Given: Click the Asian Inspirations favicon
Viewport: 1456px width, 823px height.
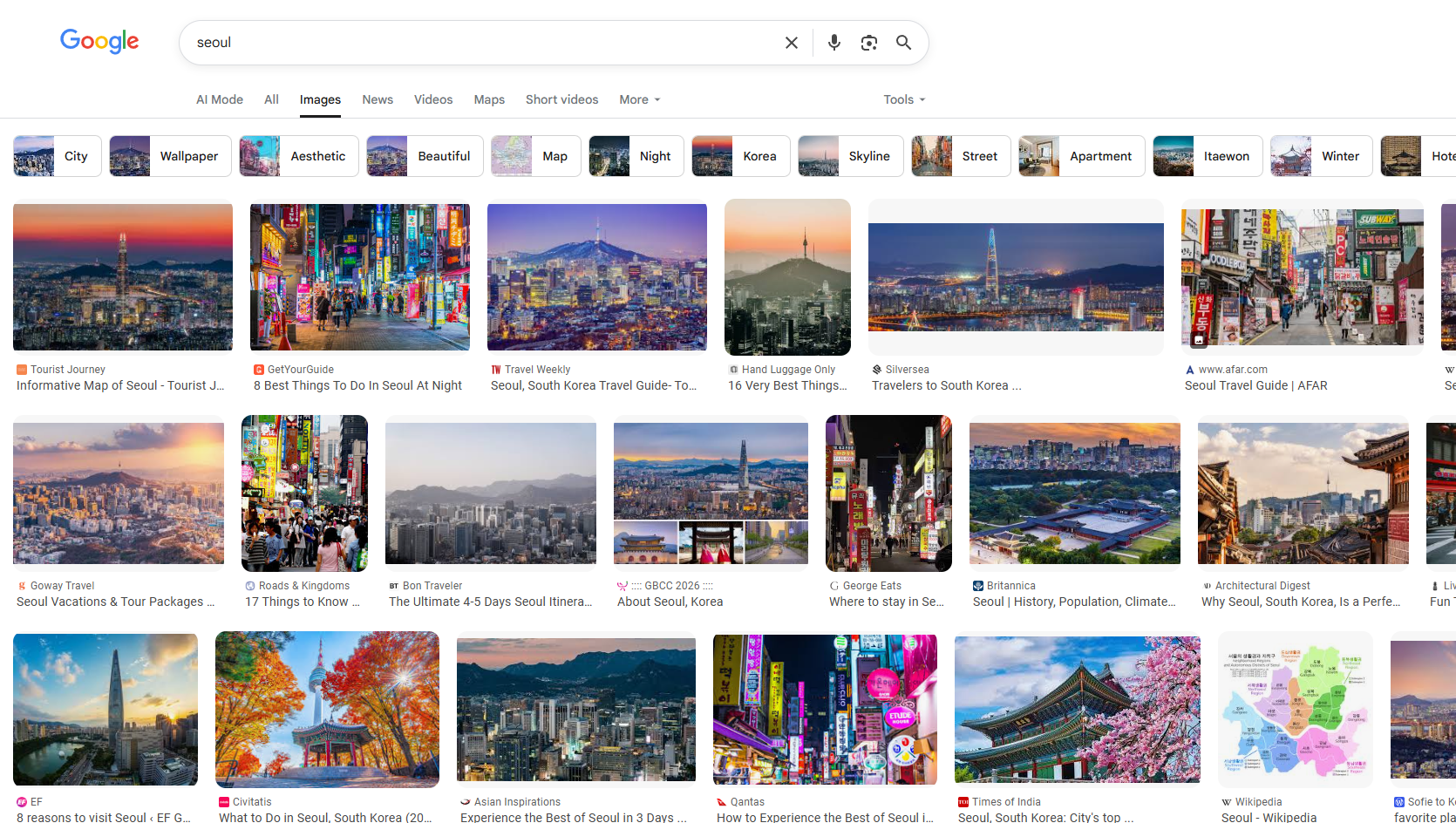Looking at the screenshot, I should tap(466, 802).
